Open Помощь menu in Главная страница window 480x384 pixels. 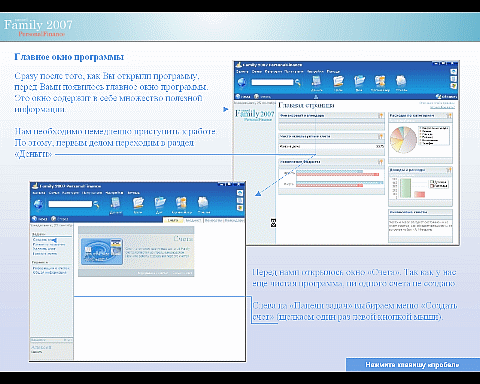point(333,71)
